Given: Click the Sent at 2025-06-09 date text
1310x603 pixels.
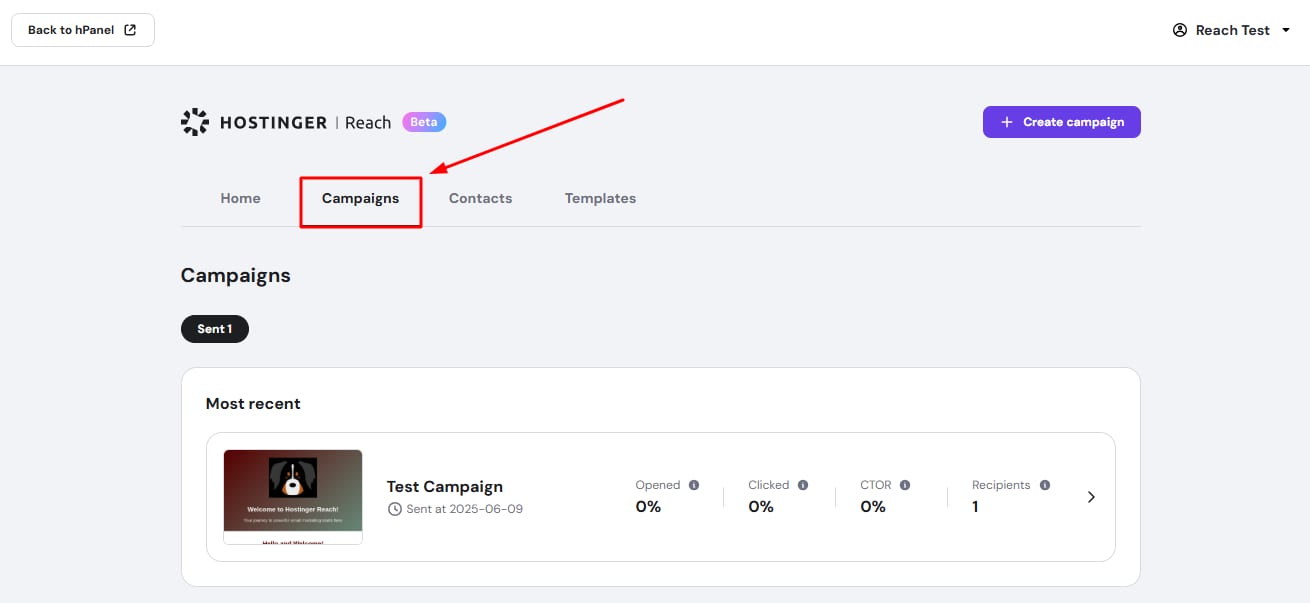Looking at the screenshot, I should (465, 509).
